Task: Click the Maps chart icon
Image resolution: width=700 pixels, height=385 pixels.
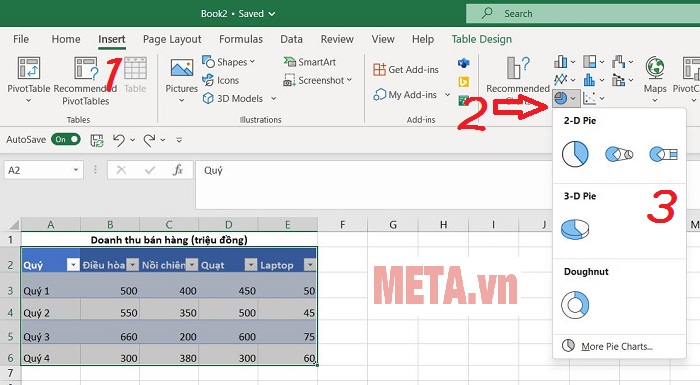Action: tap(655, 68)
